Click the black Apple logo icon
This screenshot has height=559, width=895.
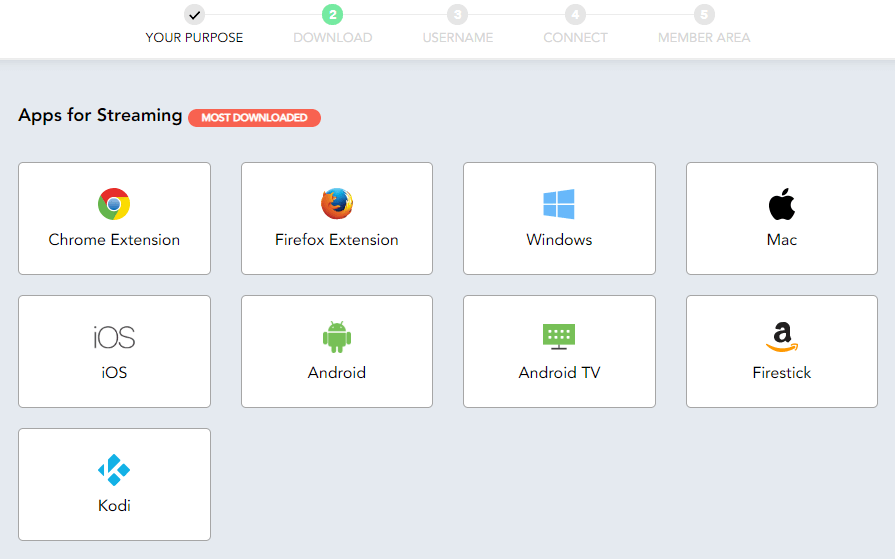(x=782, y=204)
